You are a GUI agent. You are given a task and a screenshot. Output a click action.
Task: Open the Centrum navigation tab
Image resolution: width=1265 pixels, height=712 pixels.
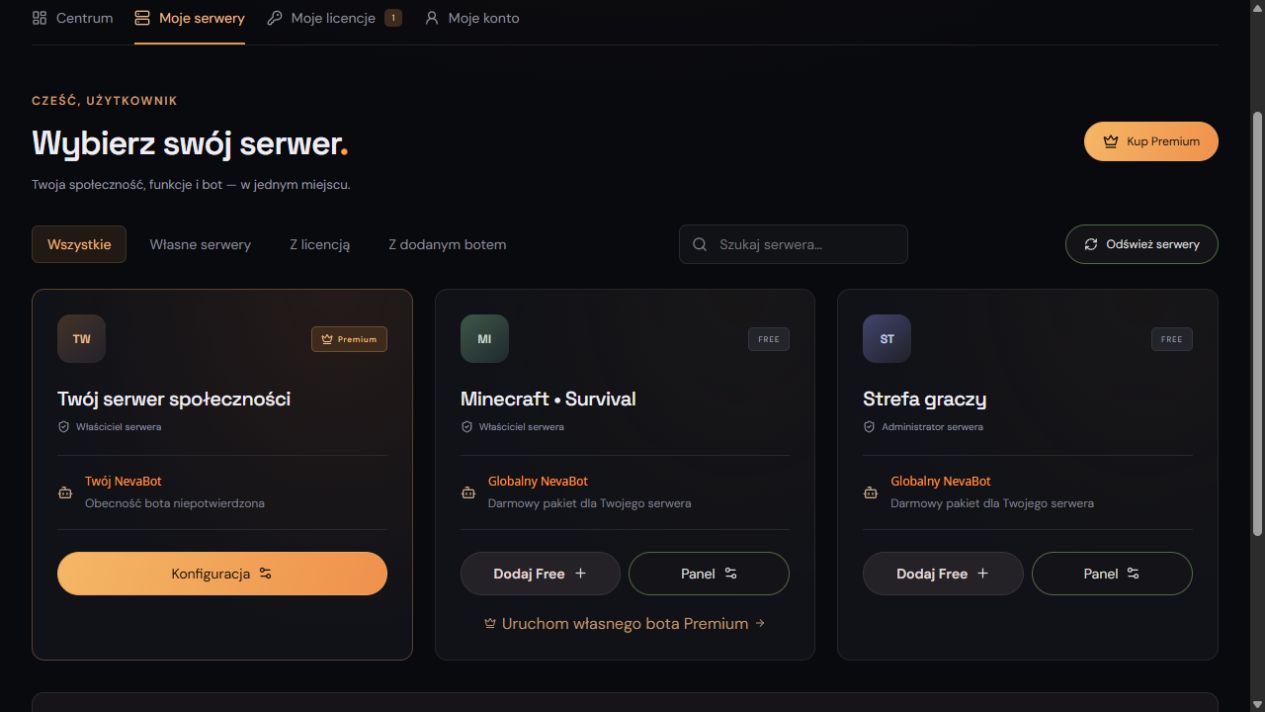click(72, 18)
